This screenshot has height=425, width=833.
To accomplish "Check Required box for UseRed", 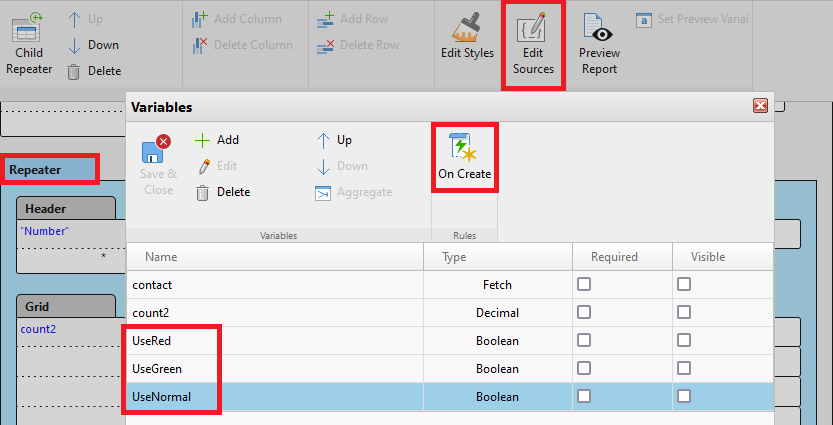I will (584, 341).
